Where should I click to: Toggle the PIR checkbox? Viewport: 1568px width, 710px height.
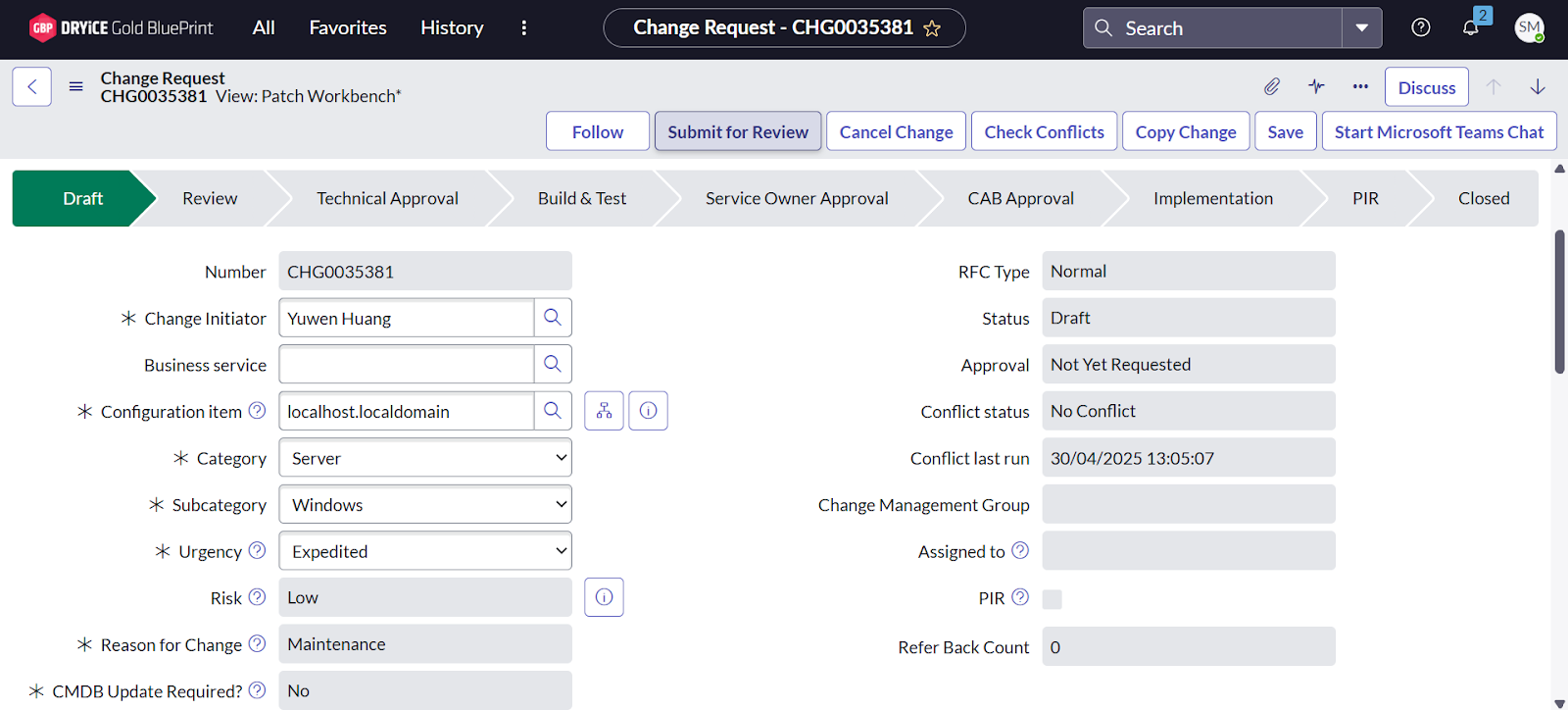1052,599
